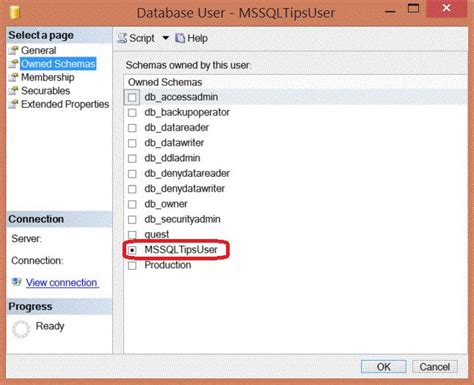
Task: Click the database cylinder icon in title bar
Action: 15,13
